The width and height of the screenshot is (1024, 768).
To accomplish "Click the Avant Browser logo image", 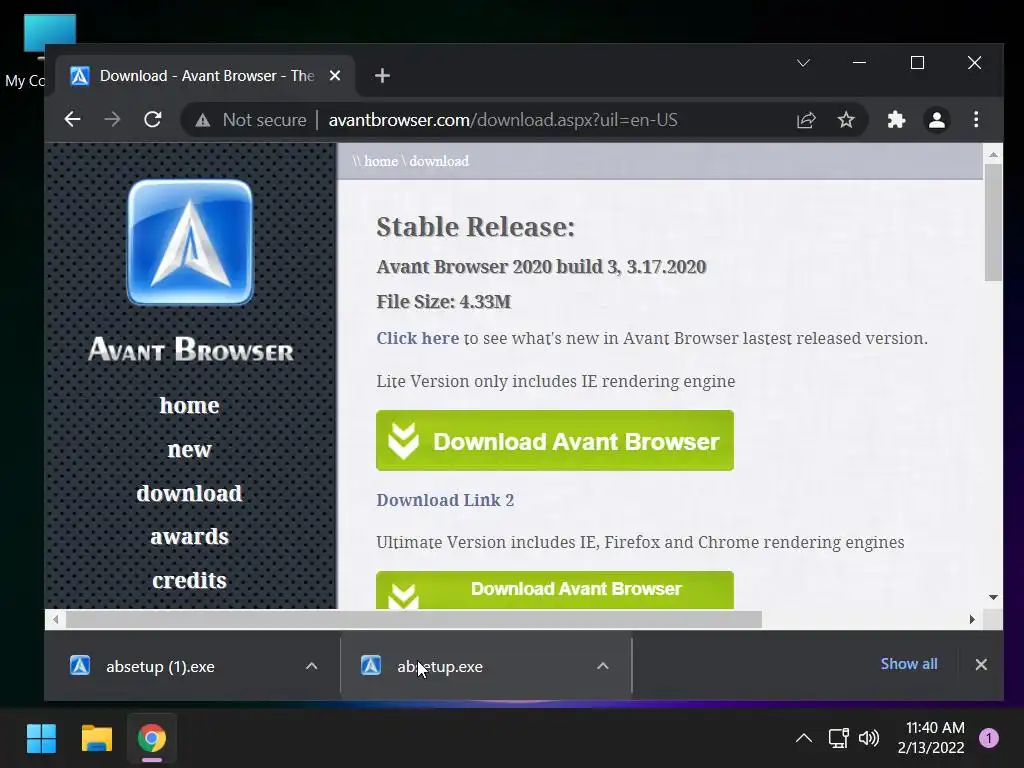I will click(x=190, y=242).
